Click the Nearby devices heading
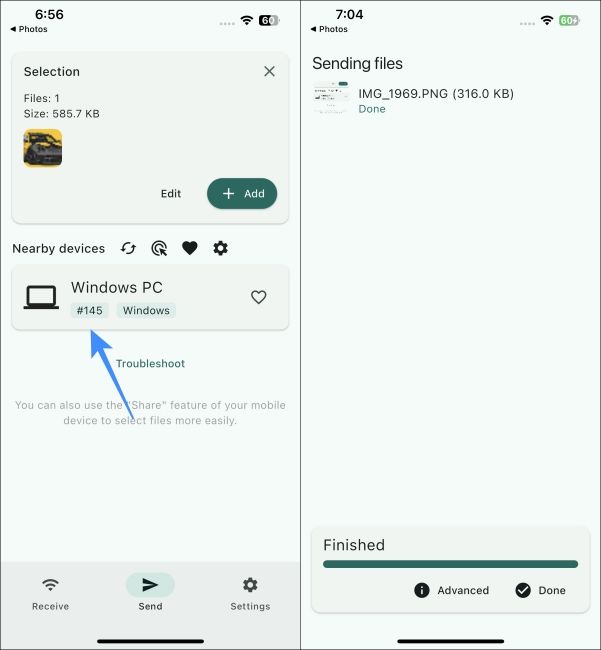Viewport: 601px width, 650px height. (x=58, y=248)
